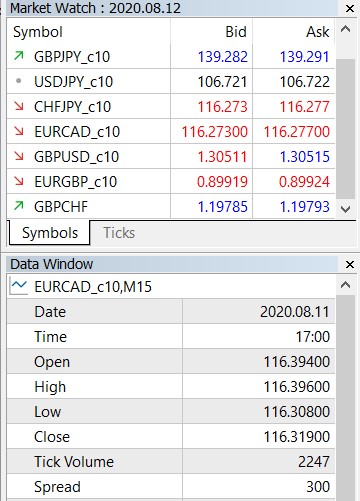The height and width of the screenshot is (501, 360).
Task: Click the red down arrow beside GBPUSD_c10
Action: (x=19, y=156)
